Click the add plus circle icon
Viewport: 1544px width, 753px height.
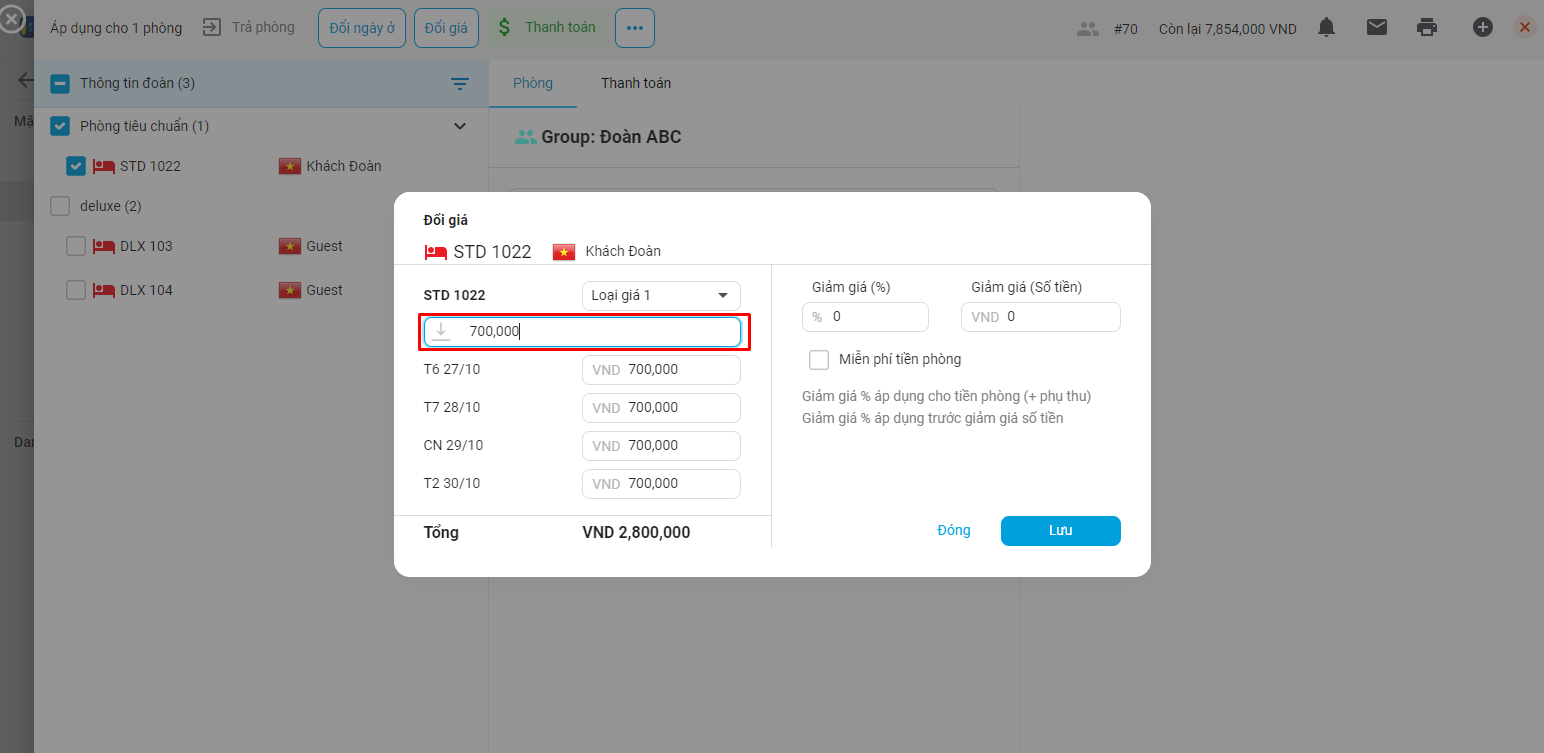(x=1483, y=28)
